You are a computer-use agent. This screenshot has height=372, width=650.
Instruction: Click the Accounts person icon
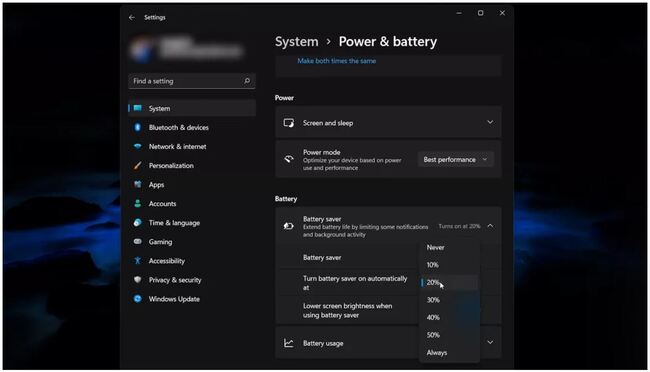pyautogui.click(x=138, y=204)
